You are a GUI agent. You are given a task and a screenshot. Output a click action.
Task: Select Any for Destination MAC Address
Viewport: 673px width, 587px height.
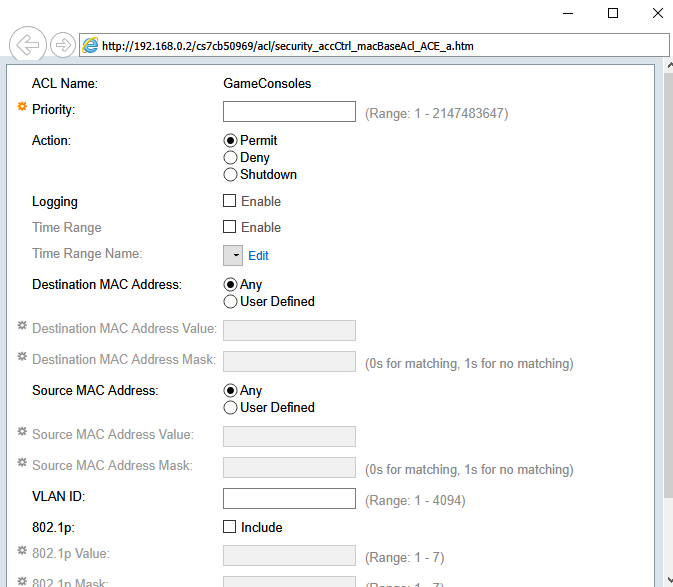click(230, 285)
